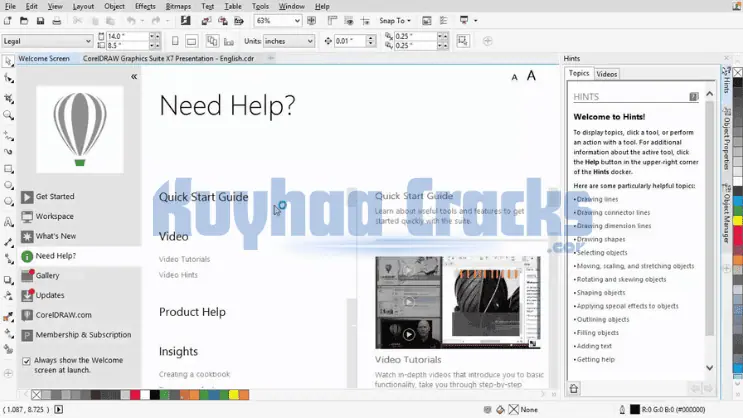Click the Get Started icon
This screenshot has height=418, width=743.
pyautogui.click(x=27, y=197)
